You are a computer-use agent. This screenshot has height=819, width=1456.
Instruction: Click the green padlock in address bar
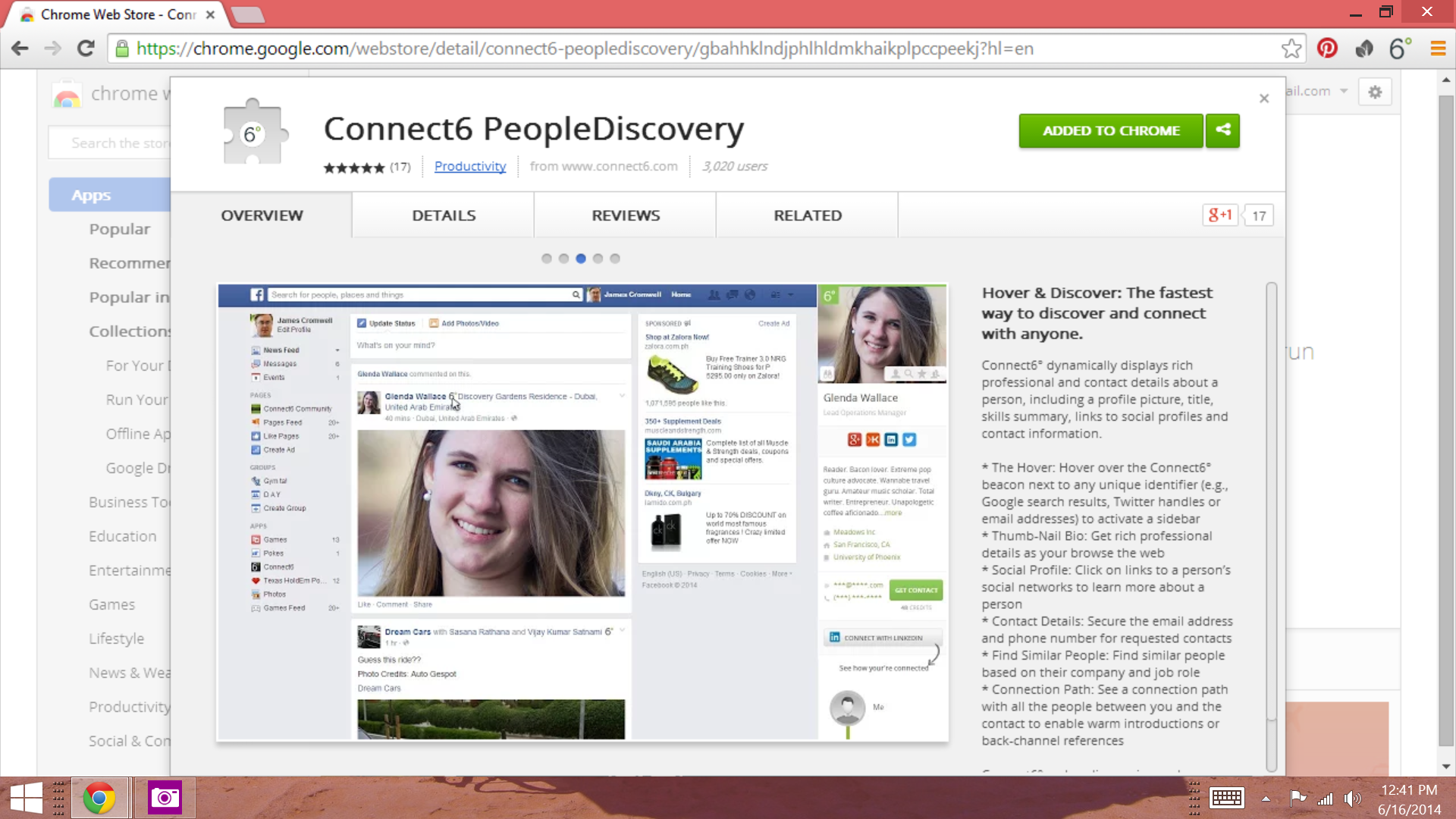(x=121, y=49)
